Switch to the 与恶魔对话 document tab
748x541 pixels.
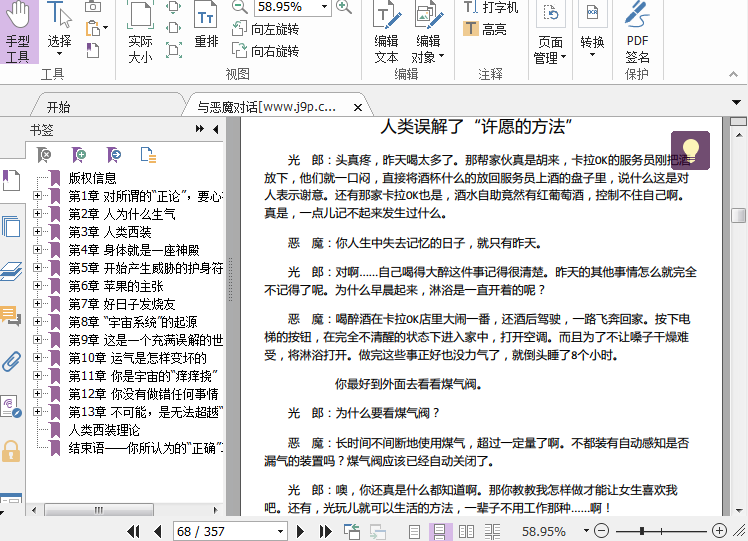[267, 107]
